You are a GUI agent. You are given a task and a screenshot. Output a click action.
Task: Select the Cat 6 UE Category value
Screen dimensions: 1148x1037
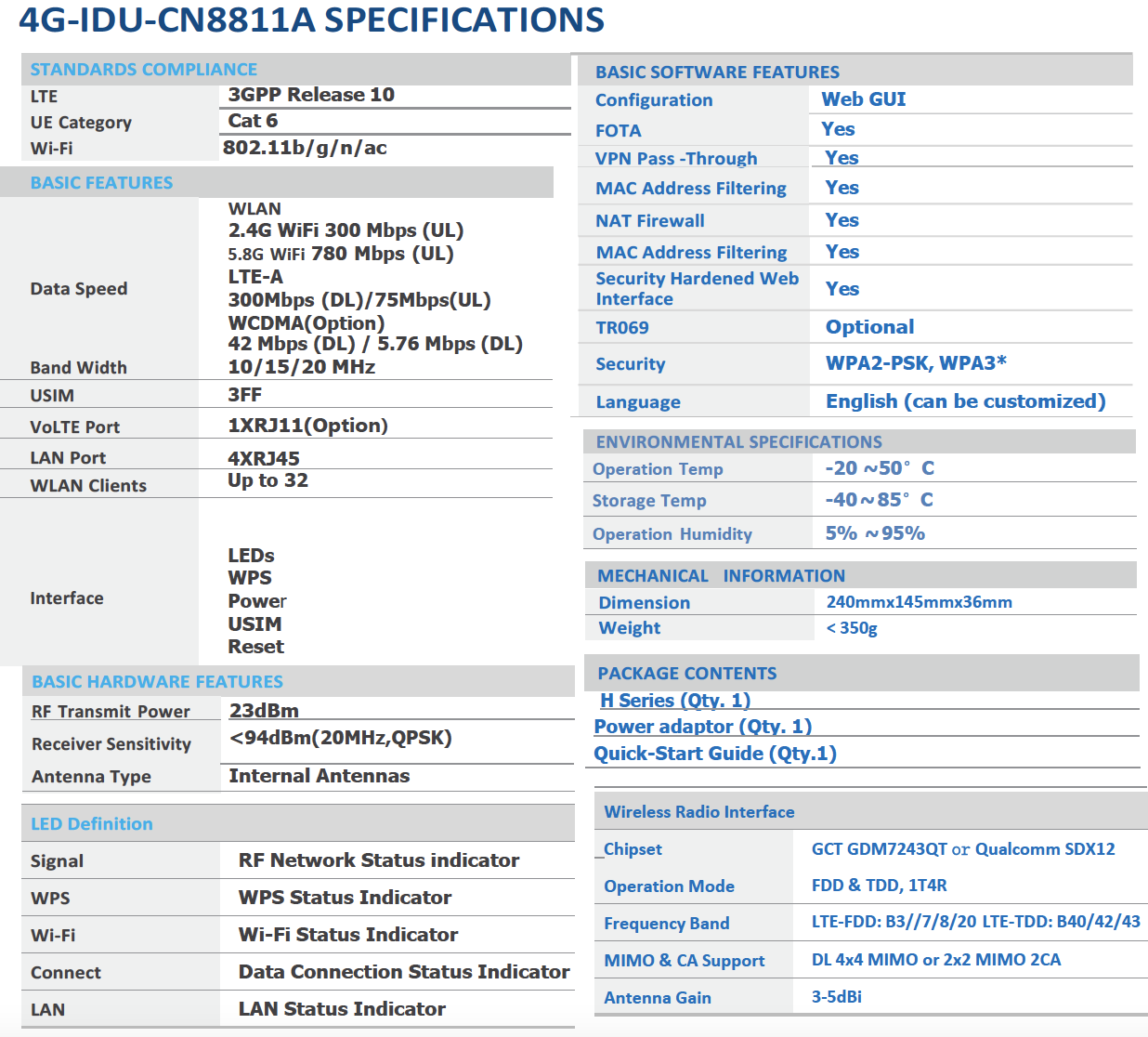253,121
